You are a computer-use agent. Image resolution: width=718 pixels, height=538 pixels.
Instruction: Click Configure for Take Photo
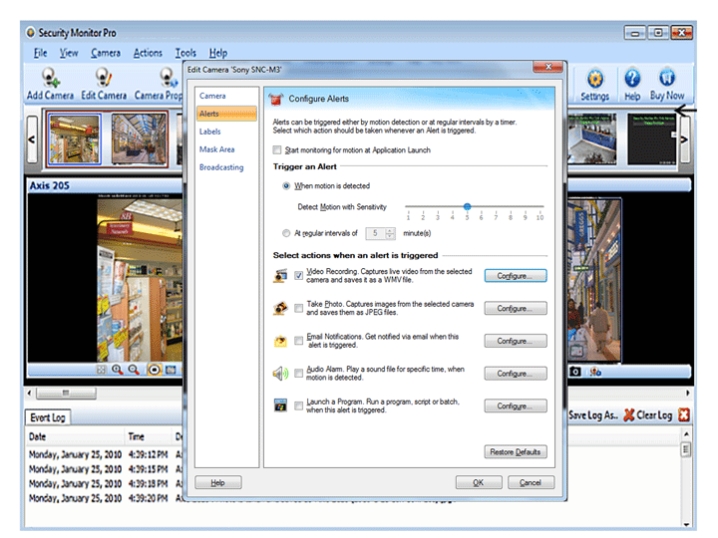click(515, 309)
